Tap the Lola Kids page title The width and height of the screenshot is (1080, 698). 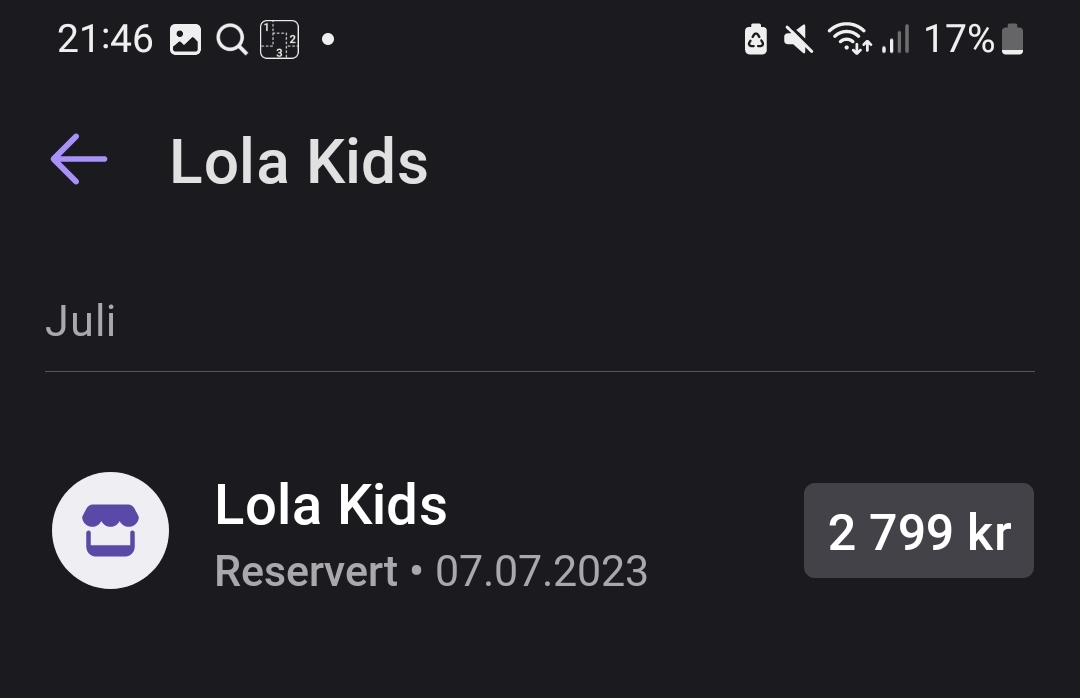tap(299, 163)
